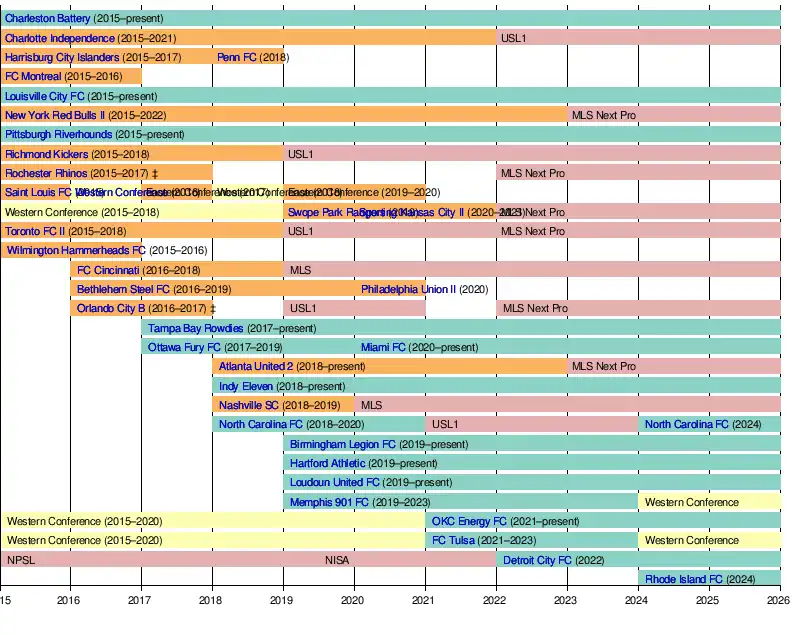
Task: Select the FC Montreal link
Action: tap(33, 76)
